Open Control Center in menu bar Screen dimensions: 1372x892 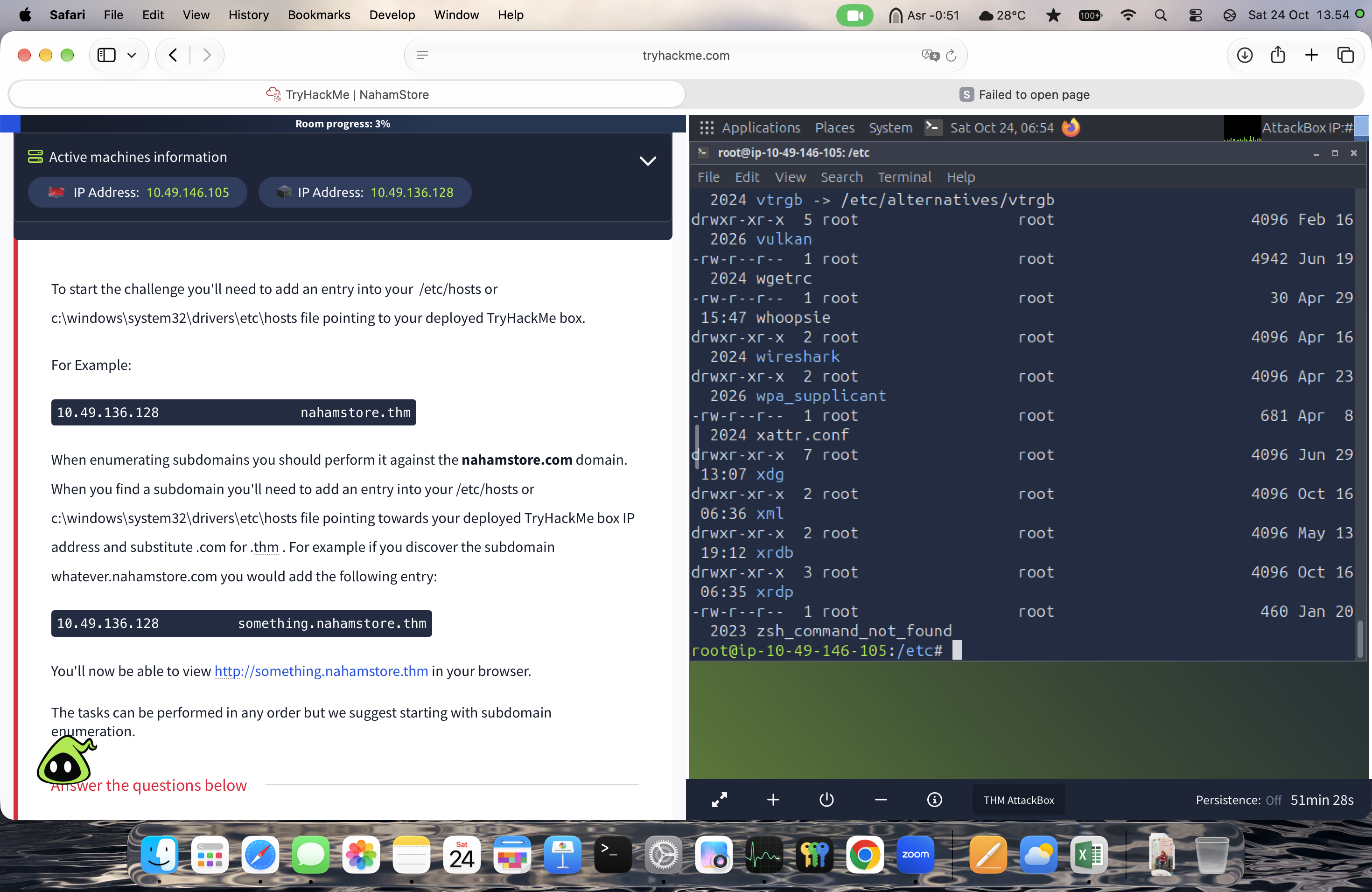[1195, 15]
